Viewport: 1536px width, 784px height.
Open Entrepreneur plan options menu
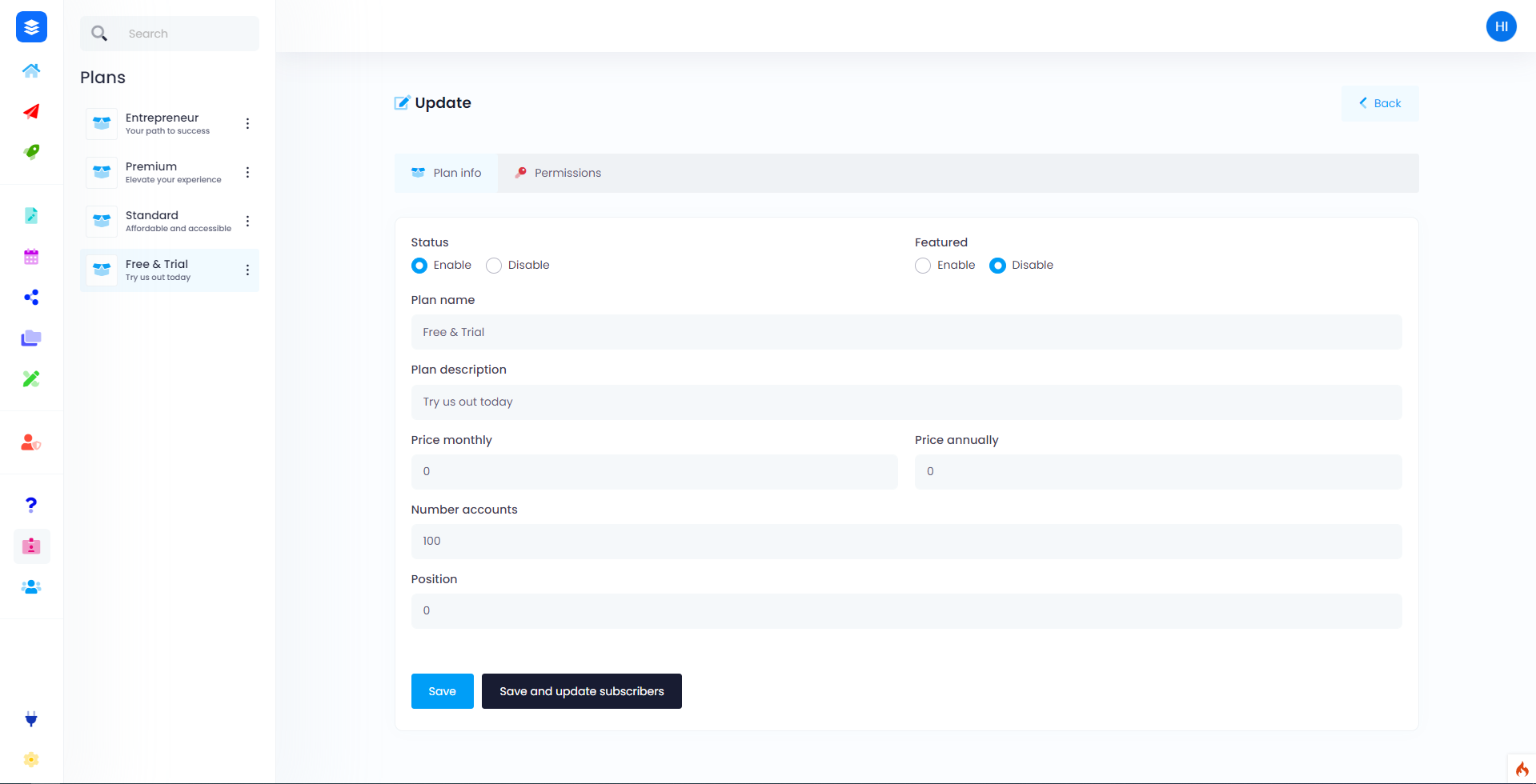tap(247, 124)
